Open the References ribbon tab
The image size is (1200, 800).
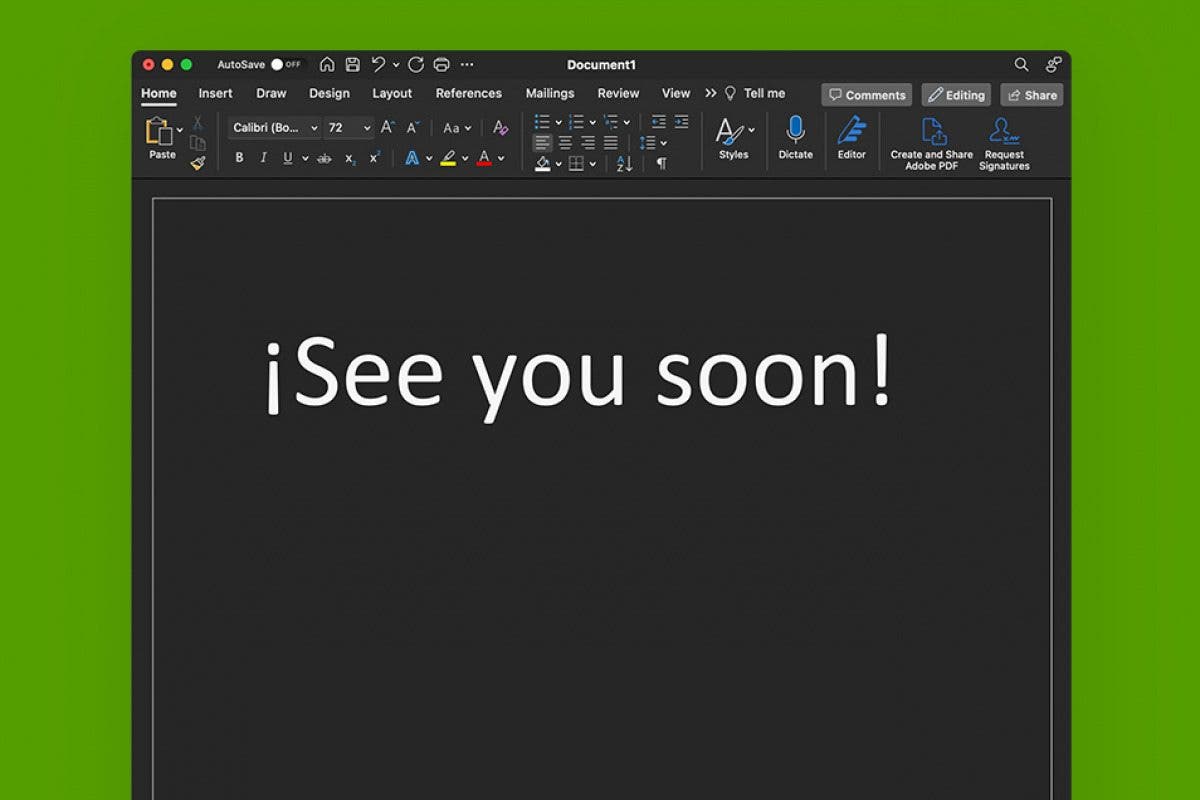[x=469, y=93]
